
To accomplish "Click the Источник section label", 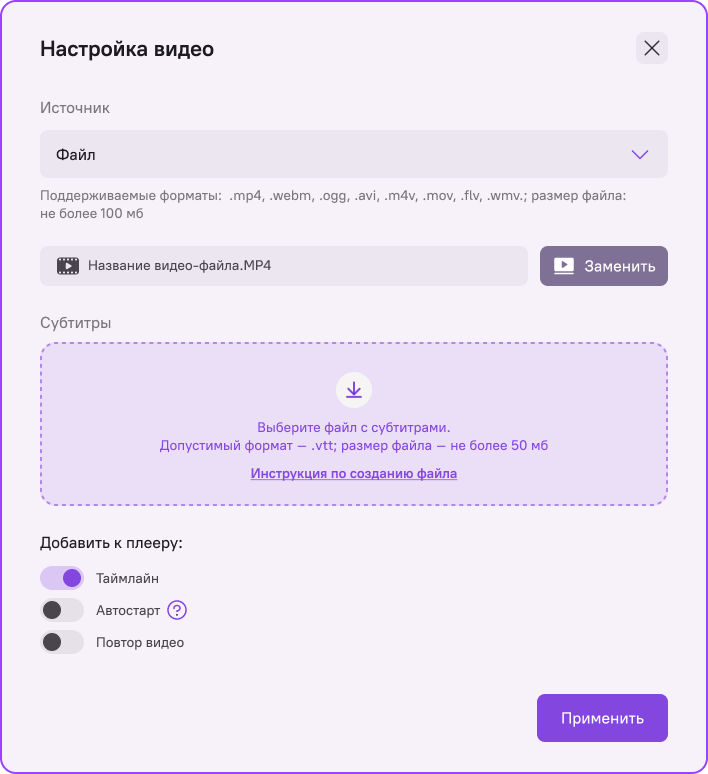I will point(75,107).
